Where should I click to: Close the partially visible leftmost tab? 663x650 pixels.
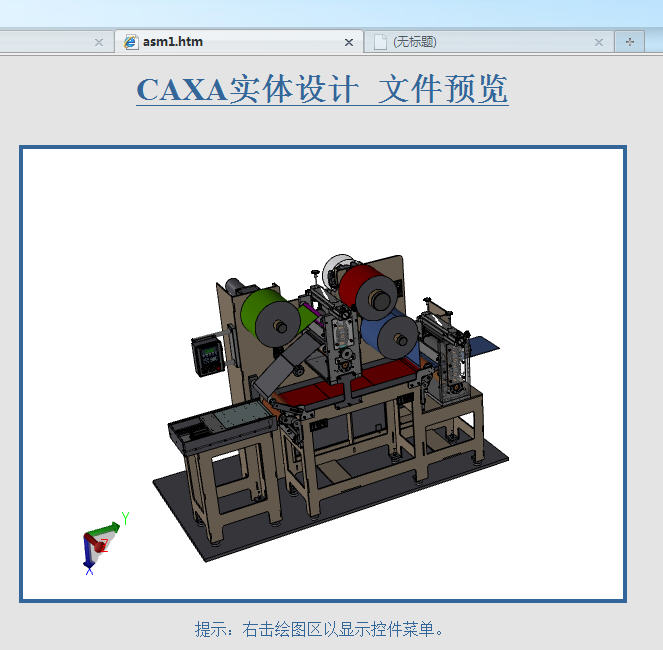pos(99,42)
